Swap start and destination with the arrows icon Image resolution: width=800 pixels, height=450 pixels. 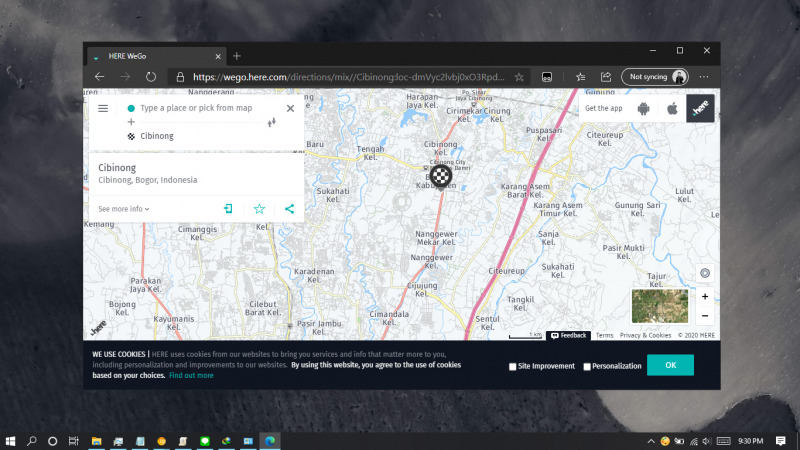271,122
